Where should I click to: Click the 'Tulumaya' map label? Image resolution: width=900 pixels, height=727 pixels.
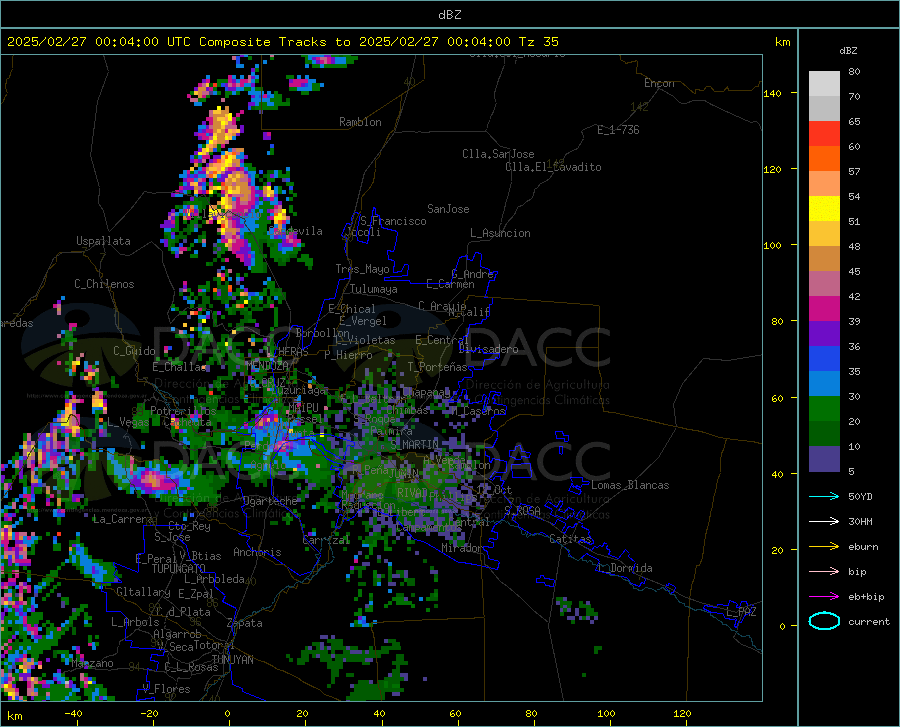point(374,289)
